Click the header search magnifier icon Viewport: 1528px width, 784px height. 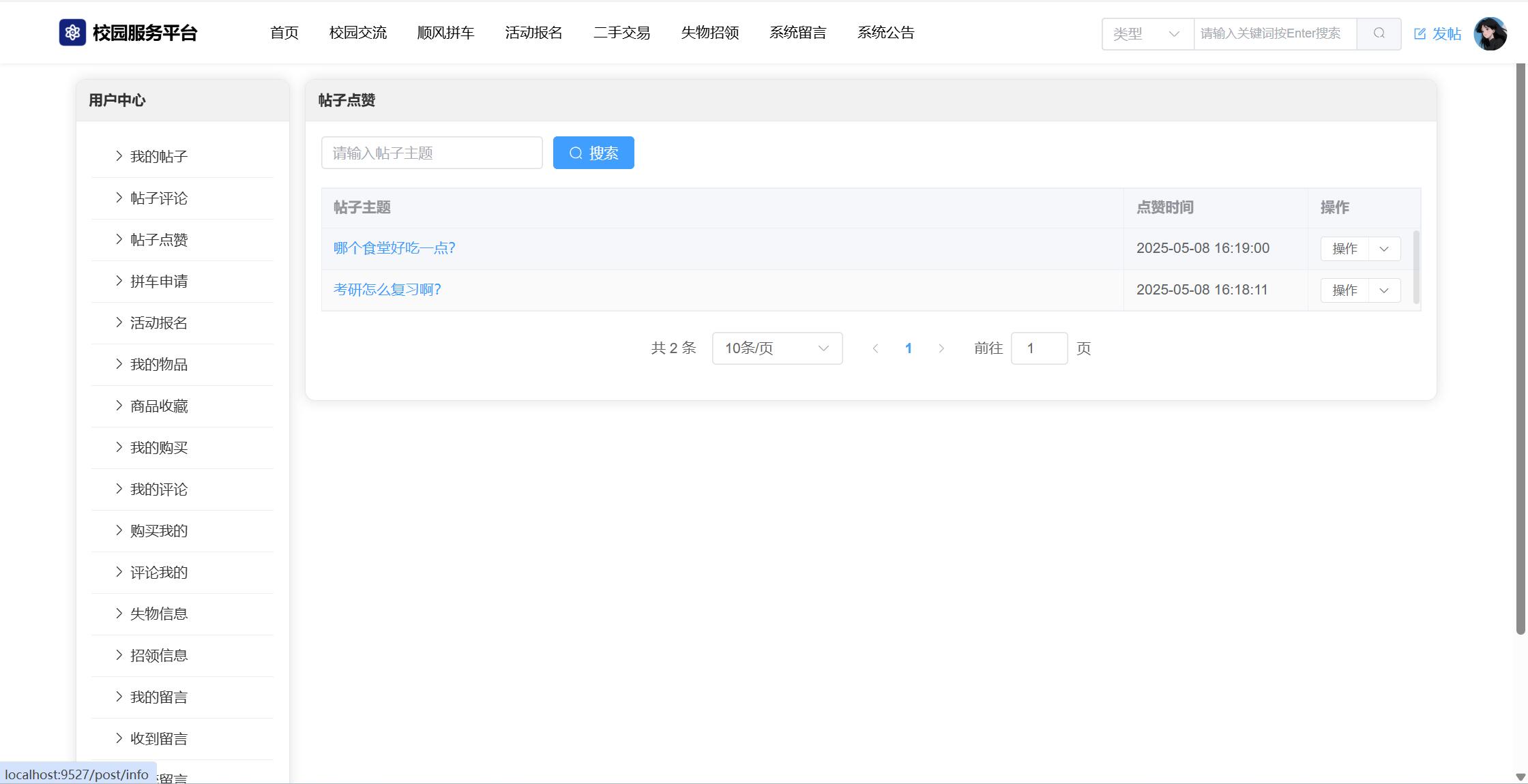pyautogui.click(x=1379, y=33)
